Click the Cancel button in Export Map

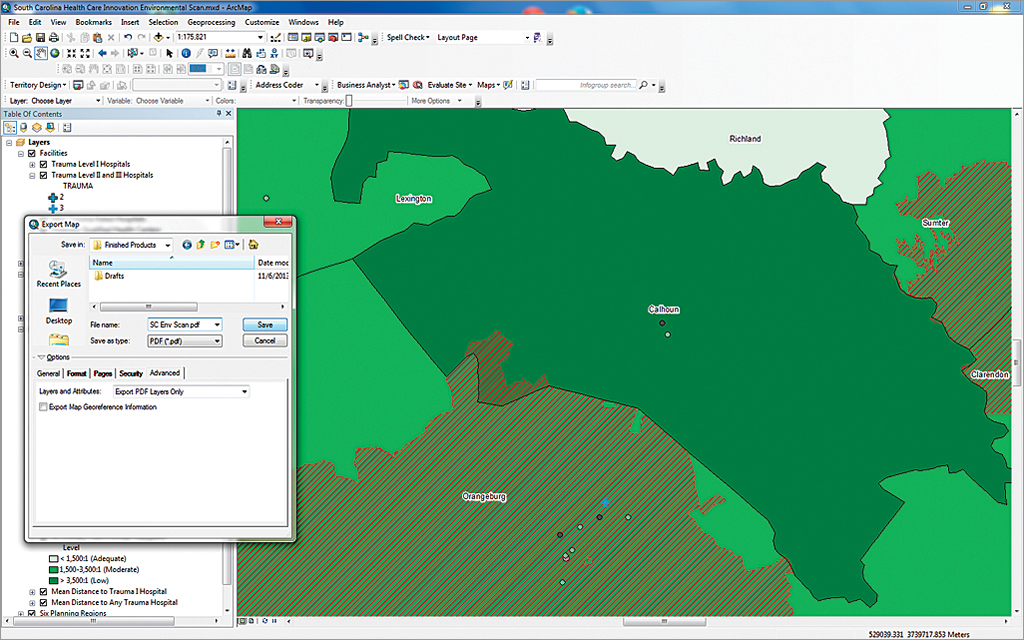pos(264,341)
